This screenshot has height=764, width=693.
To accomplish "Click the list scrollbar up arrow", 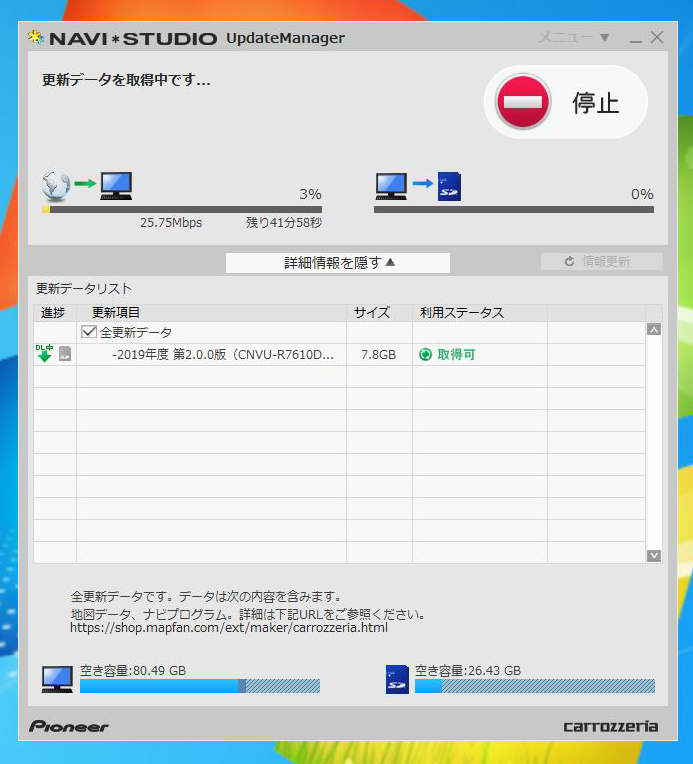I will tap(654, 329).
